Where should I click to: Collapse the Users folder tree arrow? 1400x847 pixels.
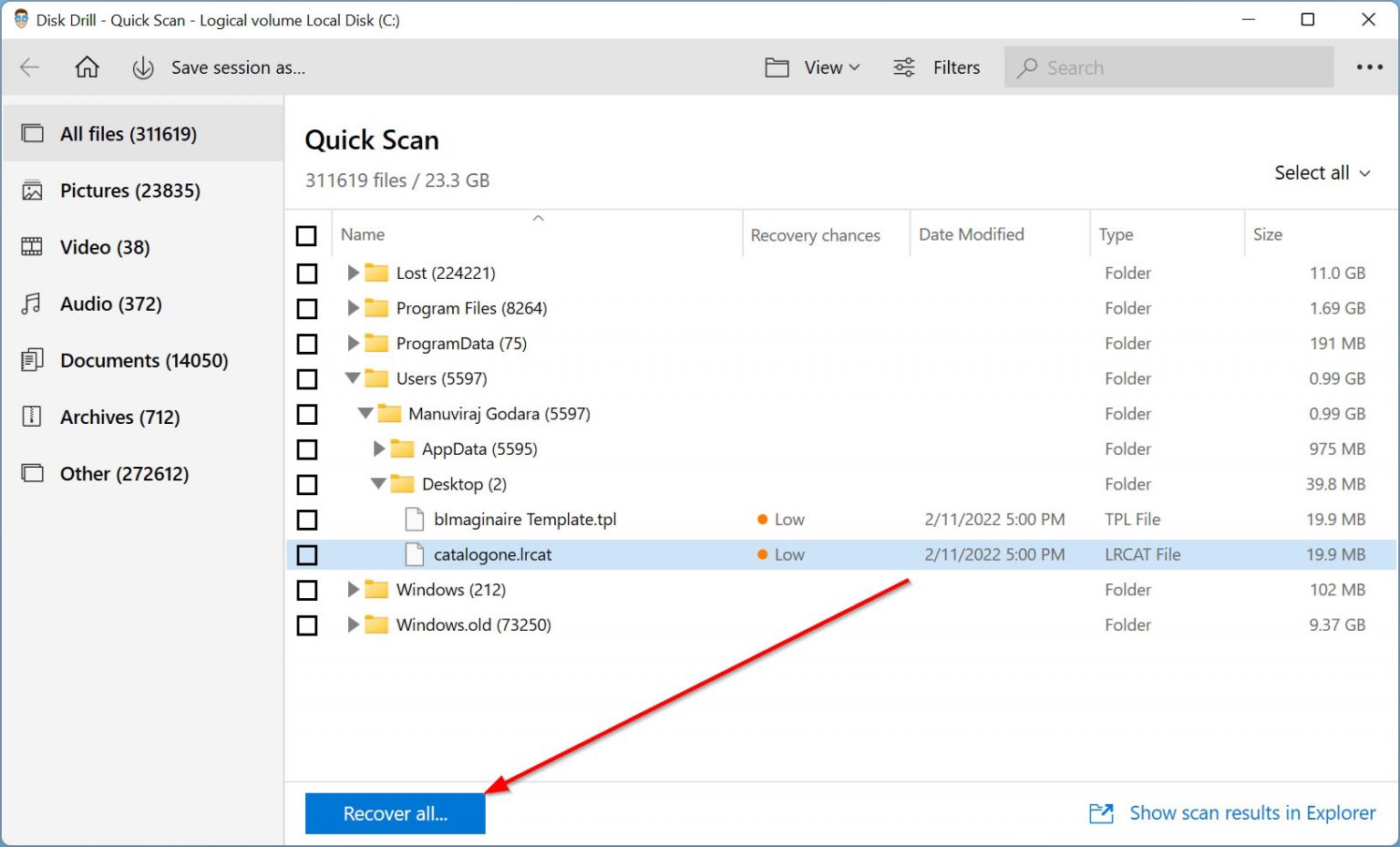pyautogui.click(x=353, y=378)
